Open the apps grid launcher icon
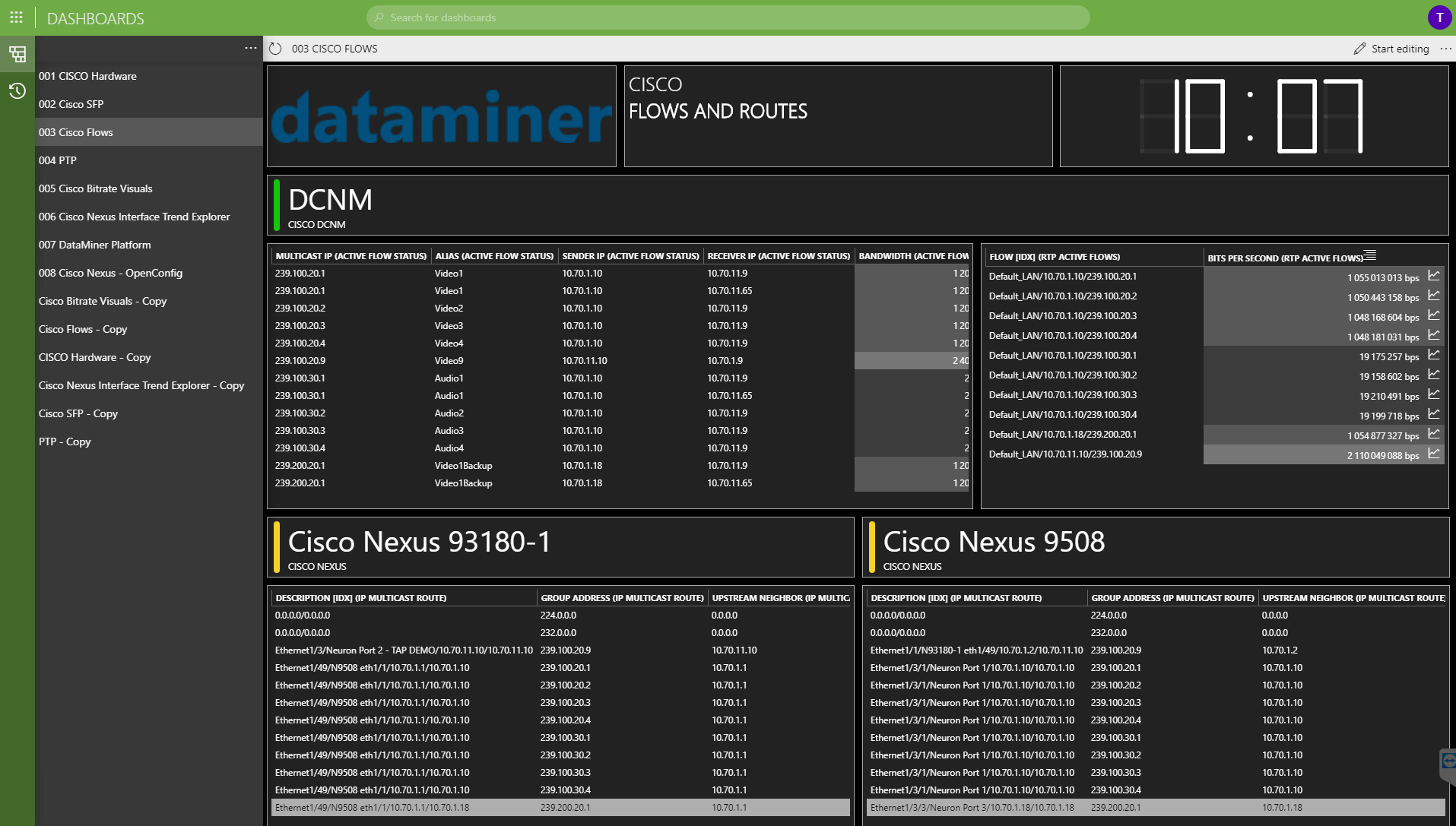This screenshot has height=826, width=1456. tap(16, 17)
